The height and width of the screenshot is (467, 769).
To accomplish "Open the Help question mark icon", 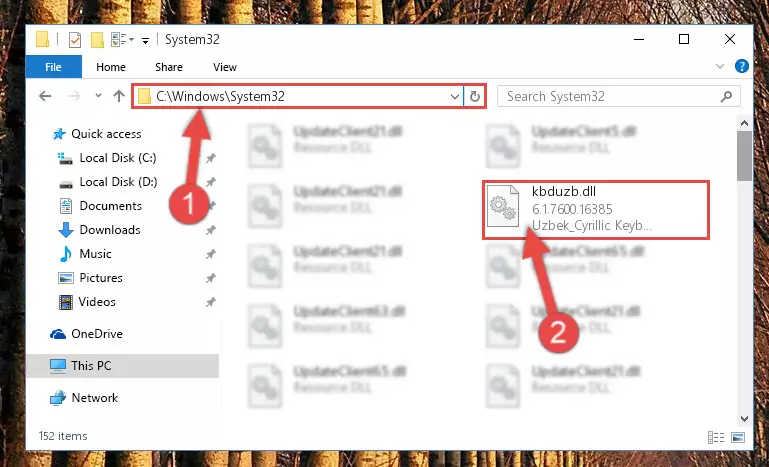I will (742, 66).
